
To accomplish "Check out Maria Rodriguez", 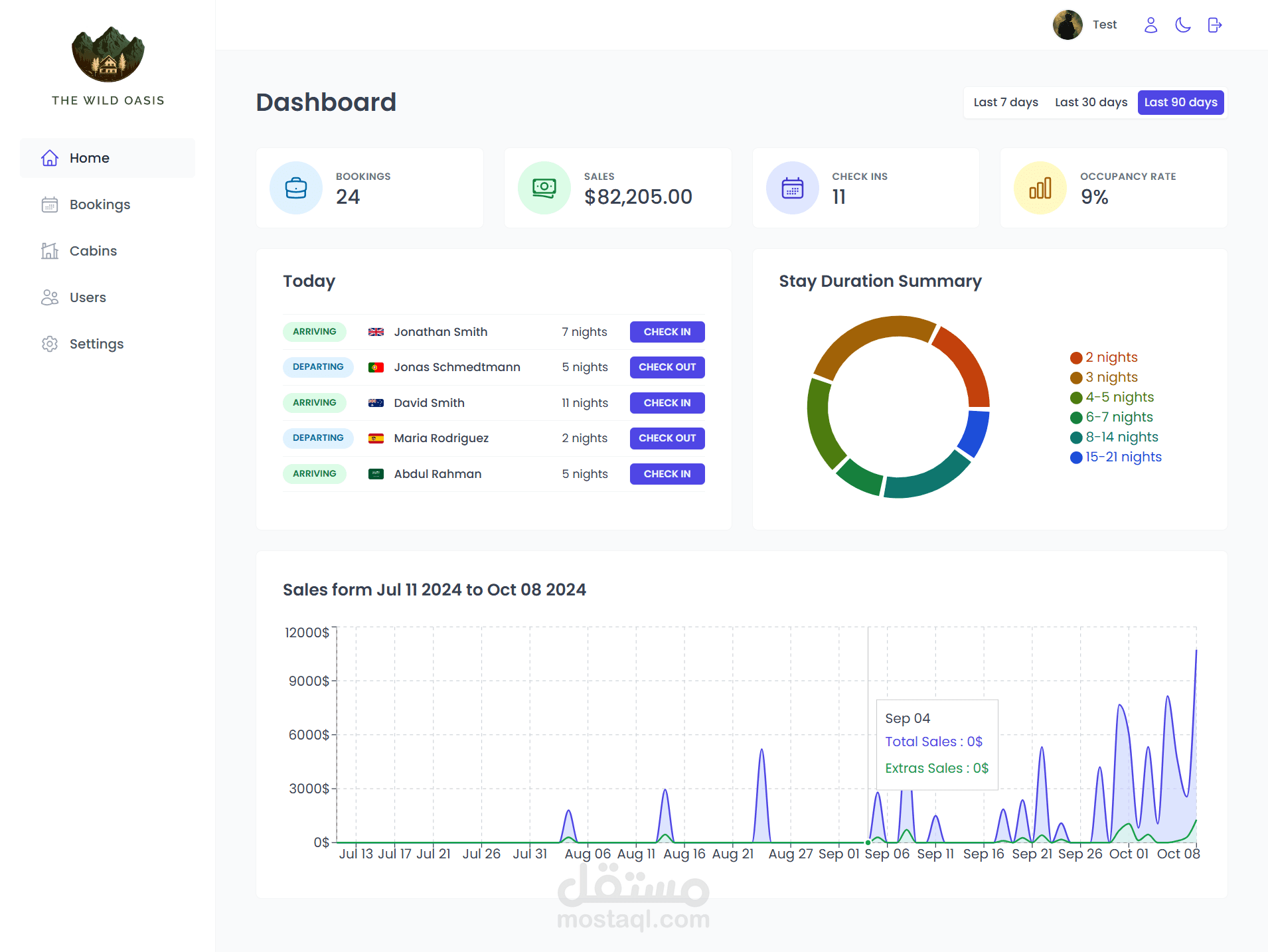I will click(x=667, y=438).
